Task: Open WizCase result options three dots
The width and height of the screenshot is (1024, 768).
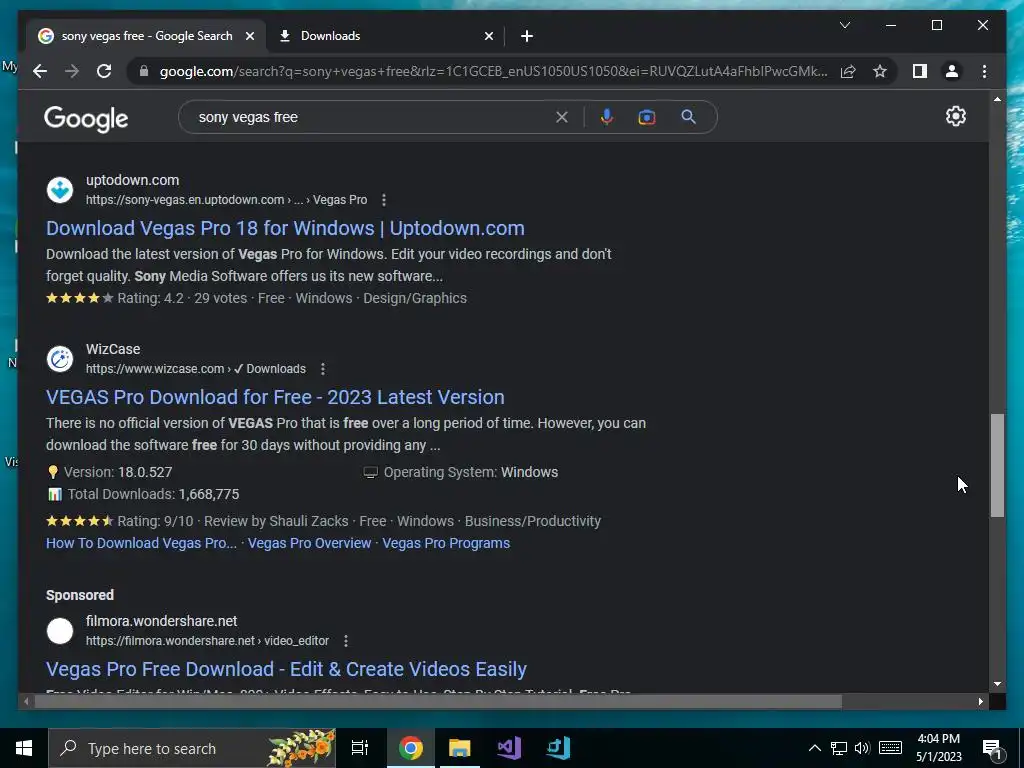Action: (323, 369)
